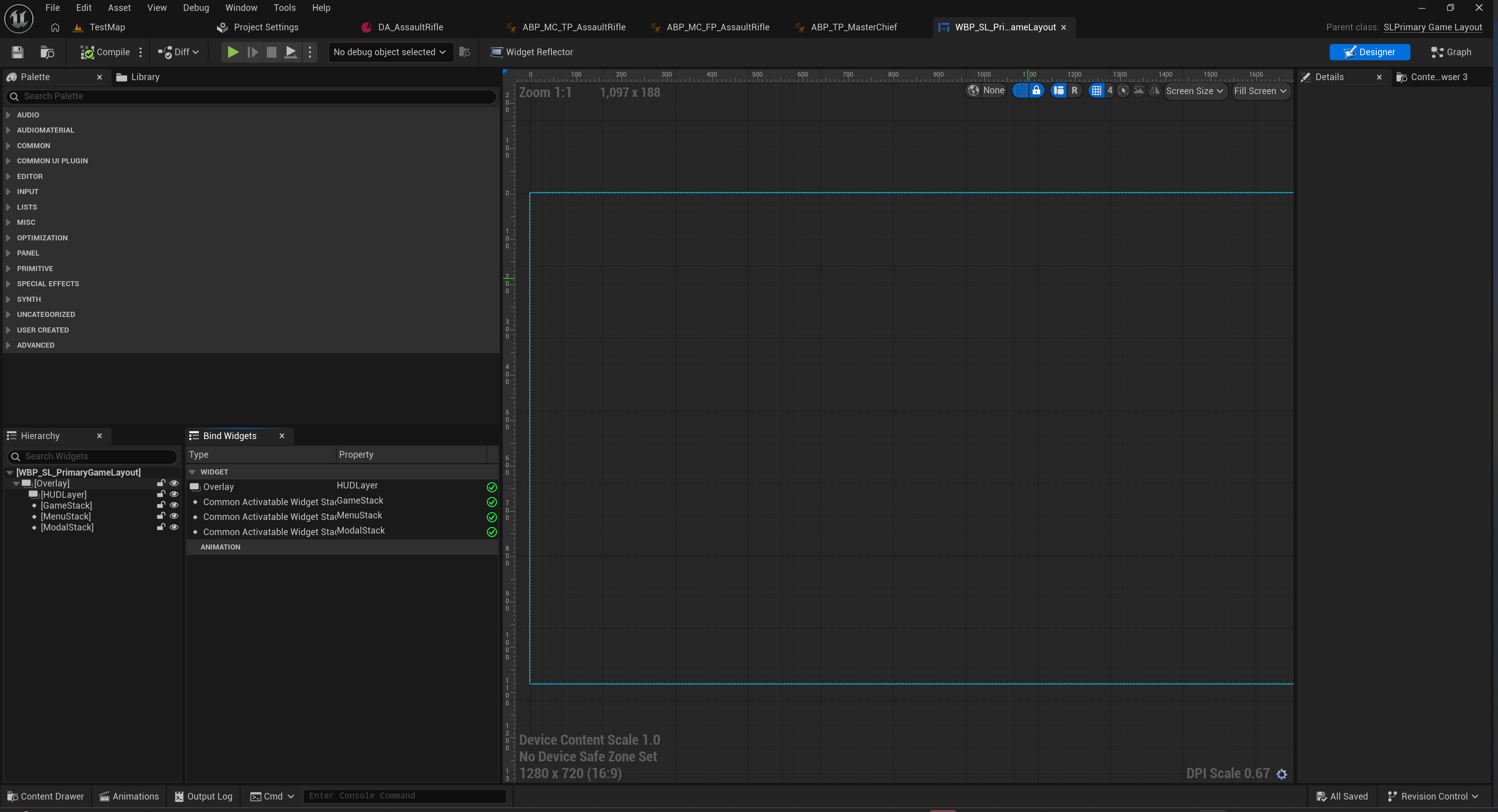Lock the MenuStack widget in Hierarchy
This screenshot has height=812, width=1498.
(x=161, y=516)
